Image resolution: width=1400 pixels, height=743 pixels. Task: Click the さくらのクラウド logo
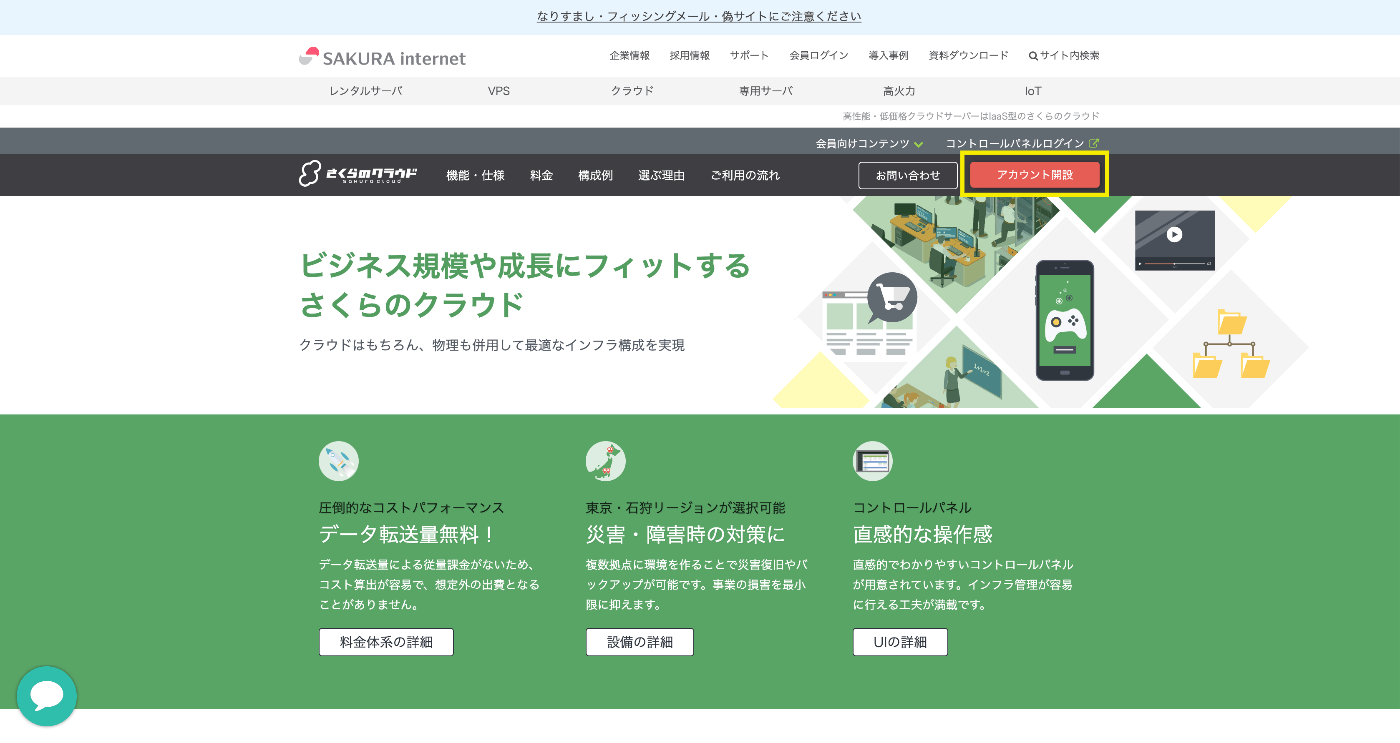pos(358,174)
